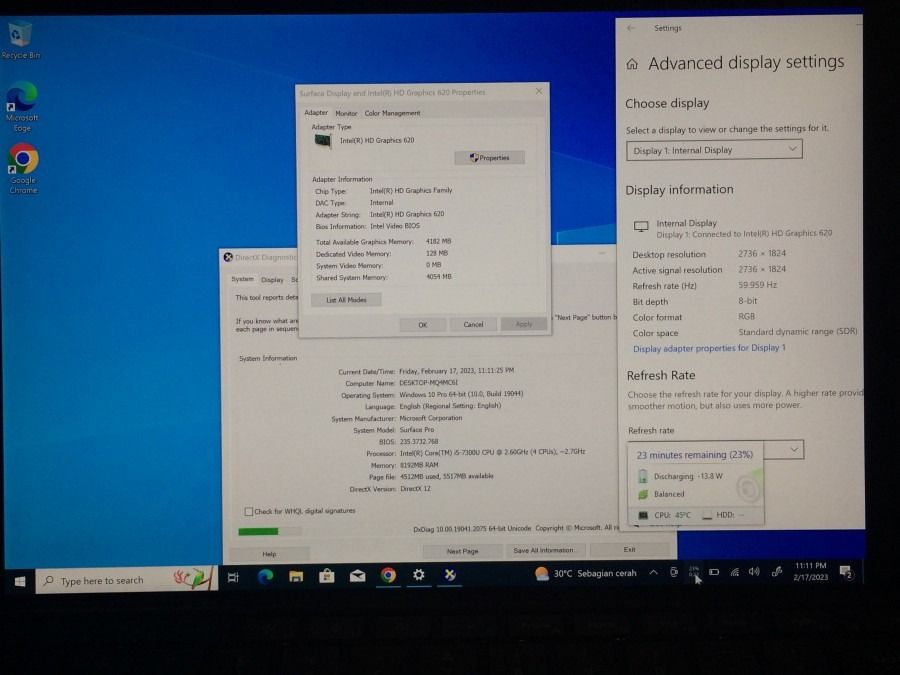
Task: Open Microsoft Store from the taskbar
Action: [327, 577]
